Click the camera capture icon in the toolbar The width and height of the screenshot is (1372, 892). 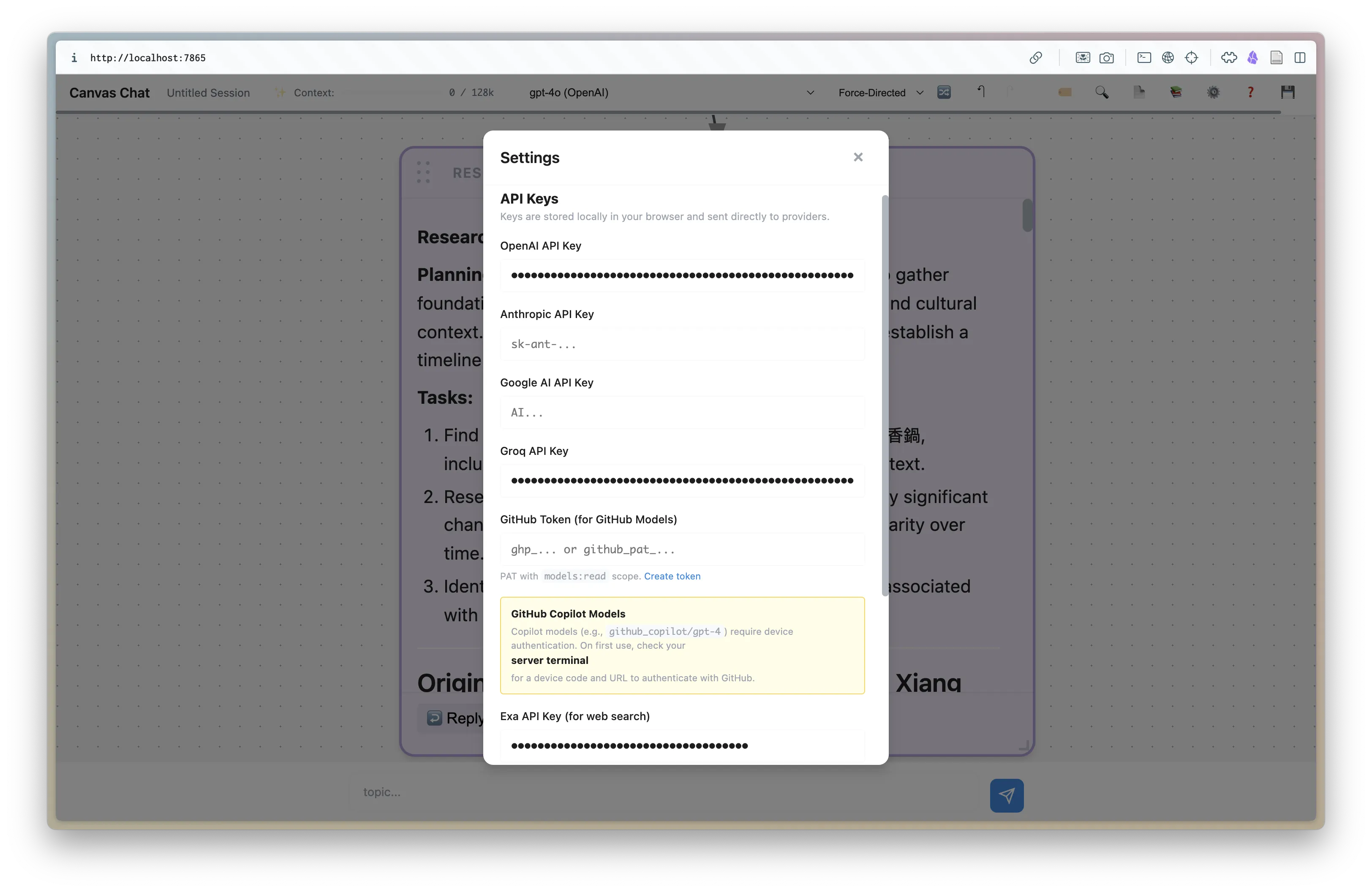pyautogui.click(x=1108, y=57)
